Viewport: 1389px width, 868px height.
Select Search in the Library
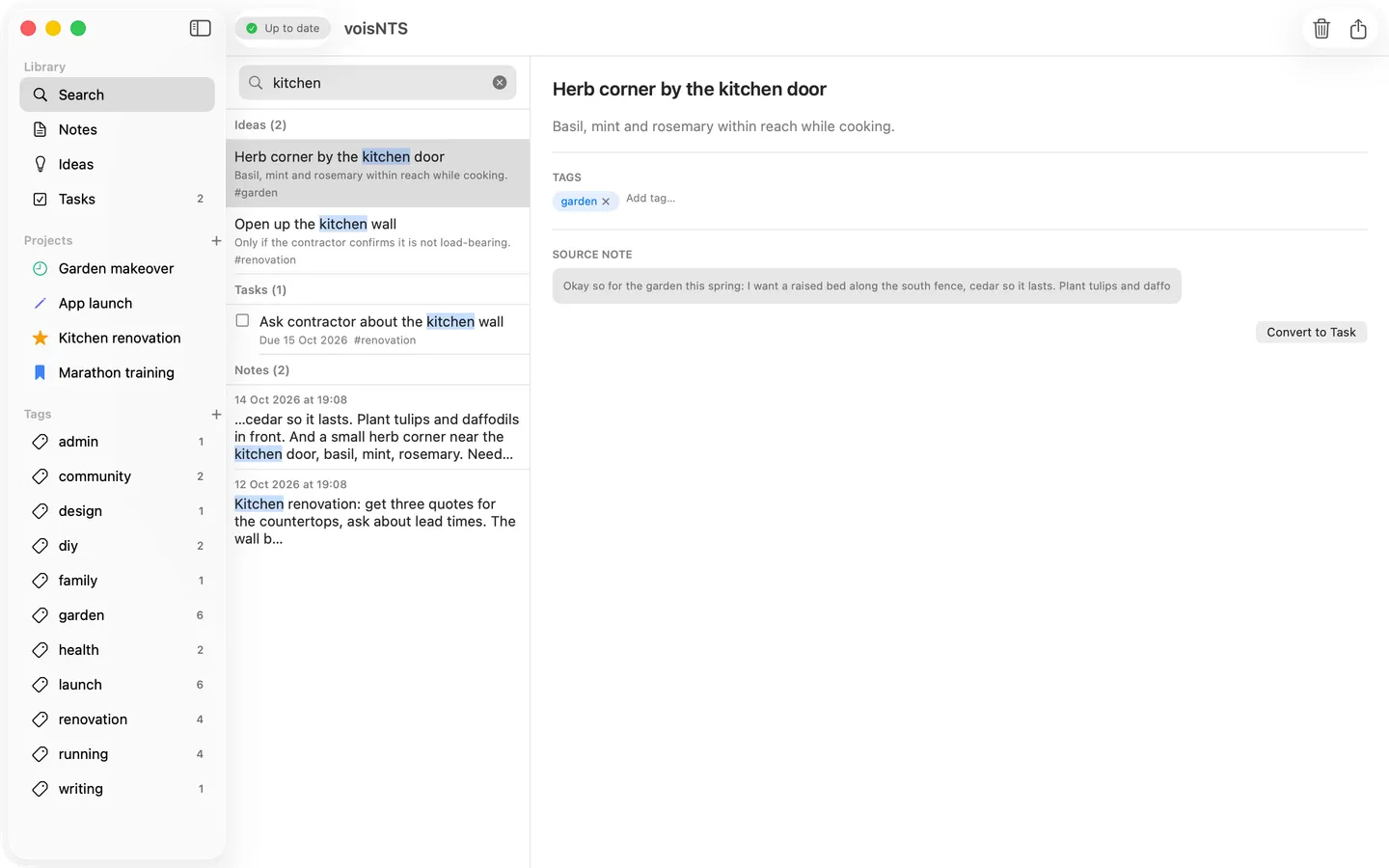[117, 95]
